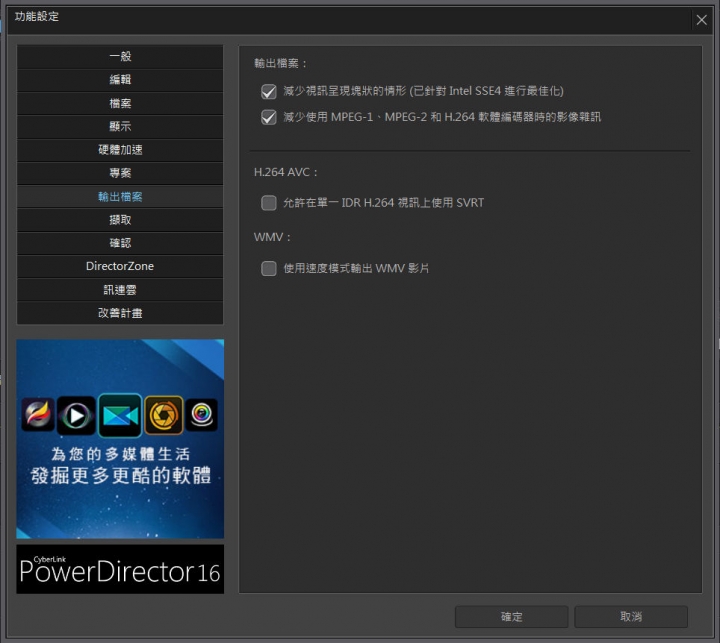The width and height of the screenshot is (720, 643).
Task: Select the 專案 settings category
Action: [120, 173]
